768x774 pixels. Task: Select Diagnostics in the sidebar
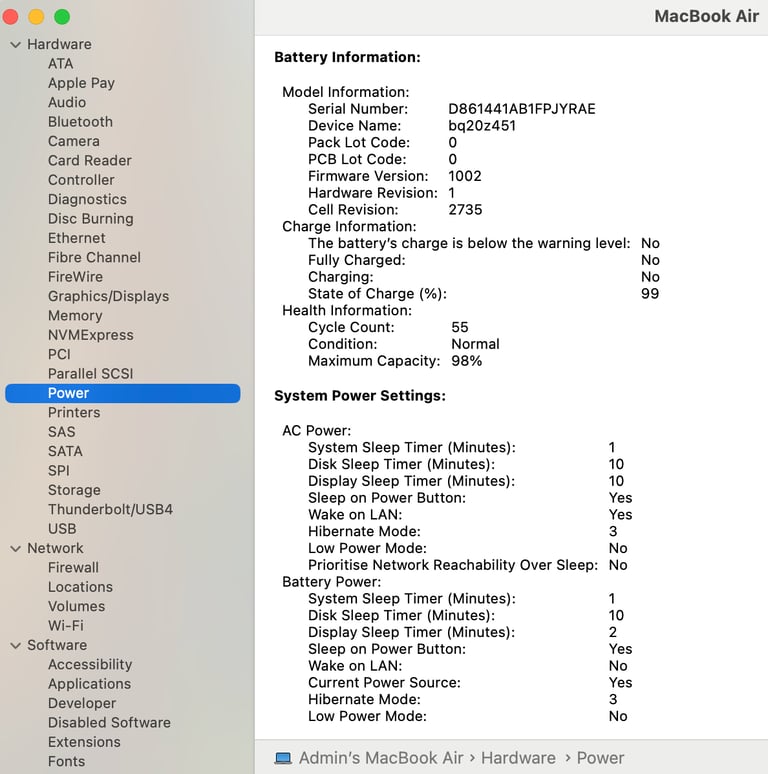point(87,199)
